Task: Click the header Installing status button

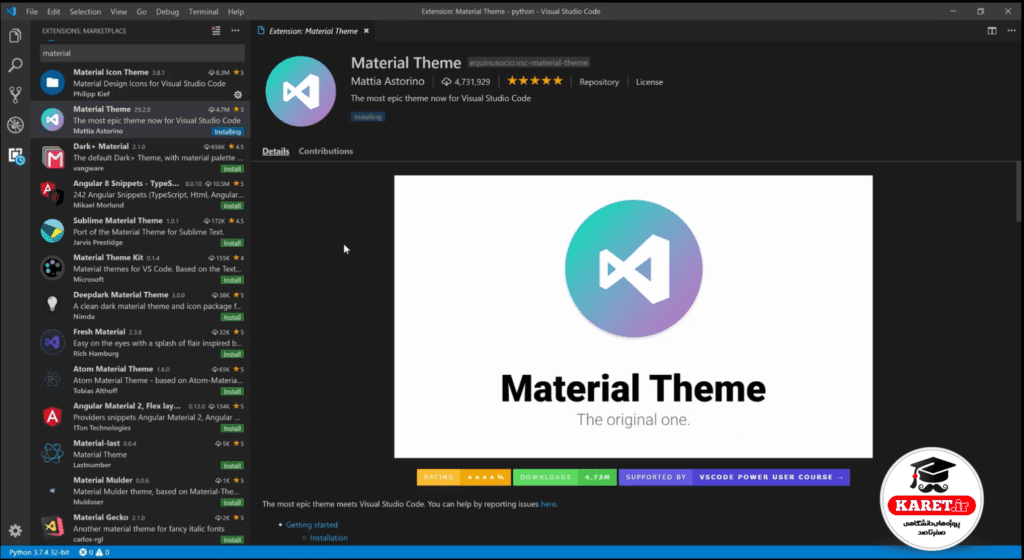Action: click(x=368, y=117)
